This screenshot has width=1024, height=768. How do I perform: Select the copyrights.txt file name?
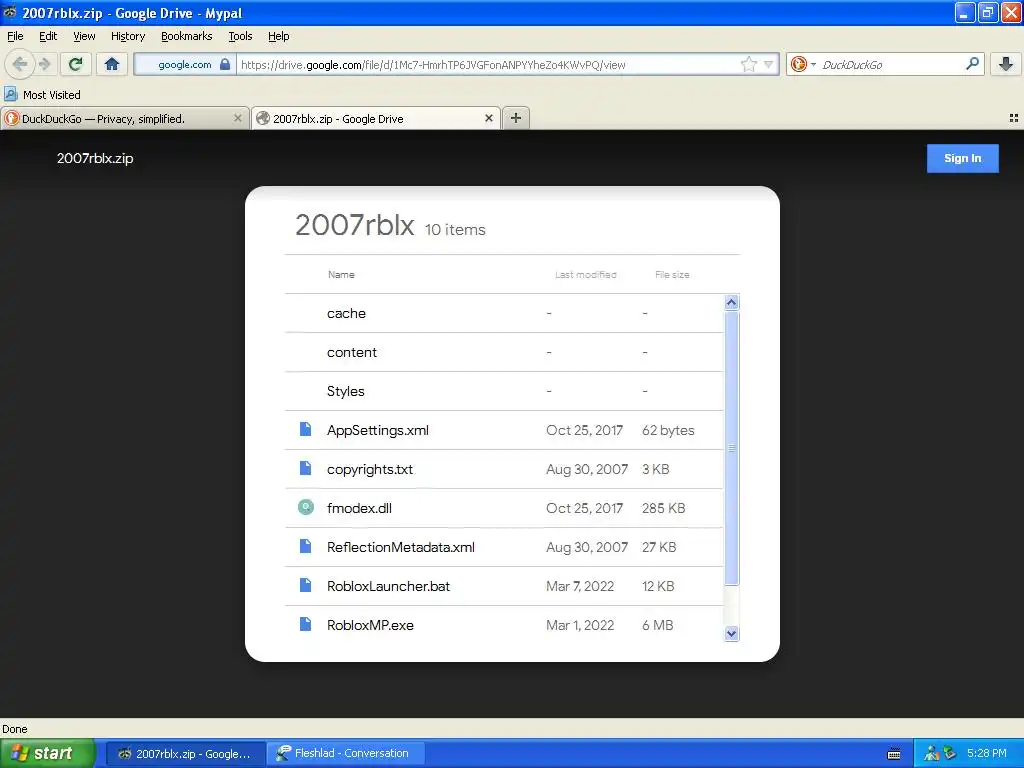(370, 470)
